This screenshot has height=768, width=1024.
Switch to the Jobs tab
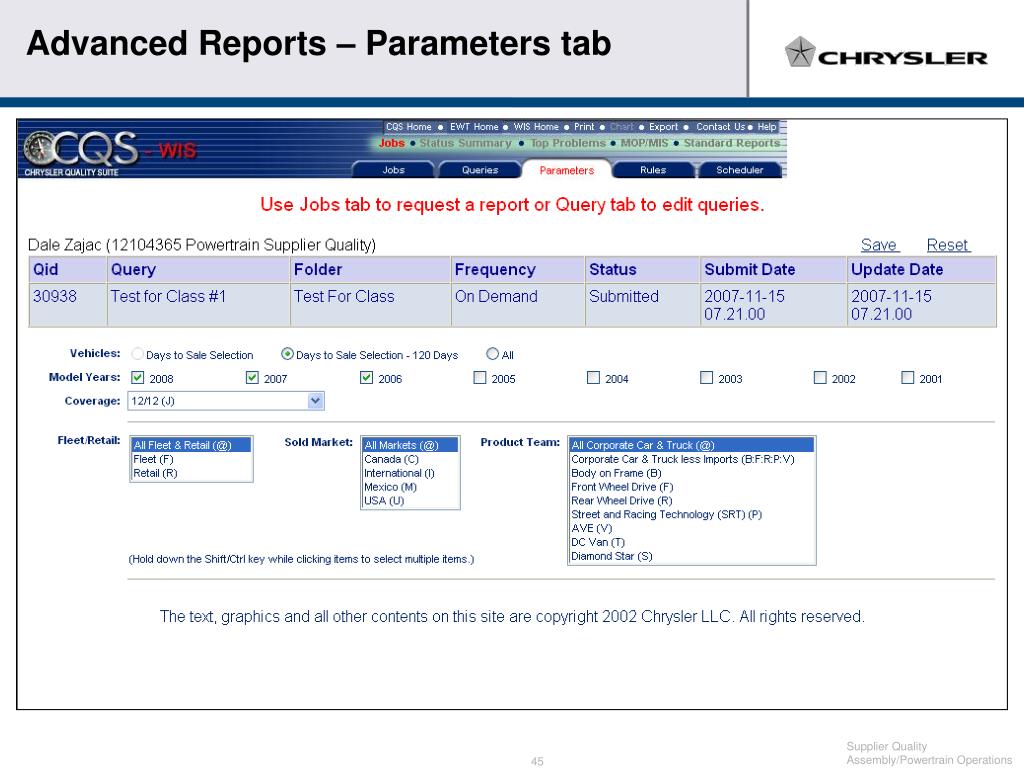tap(393, 170)
